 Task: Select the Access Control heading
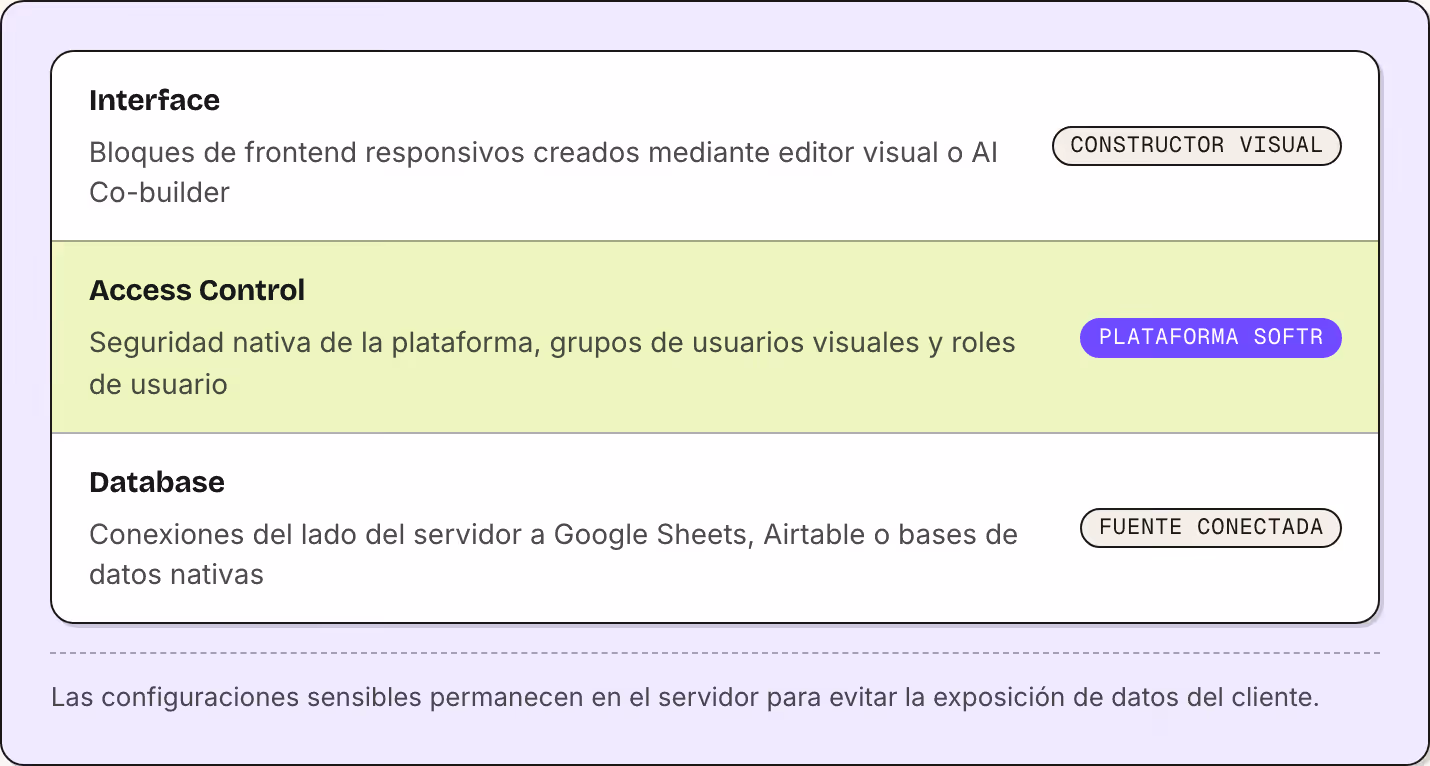pyautogui.click(x=197, y=291)
